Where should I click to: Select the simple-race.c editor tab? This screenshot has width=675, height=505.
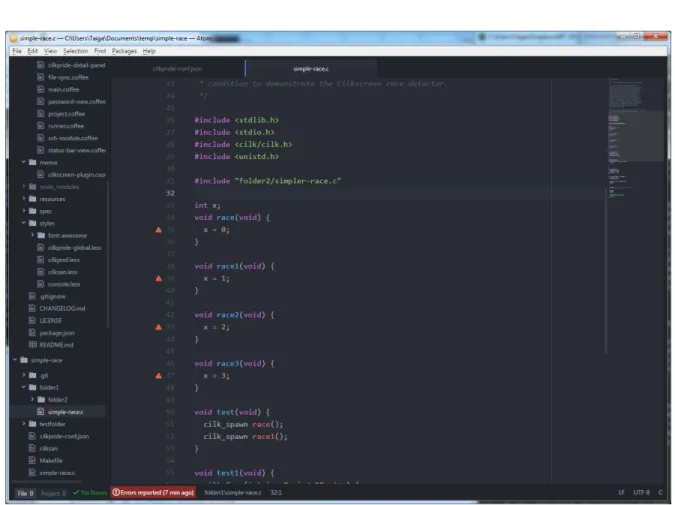point(311,69)
